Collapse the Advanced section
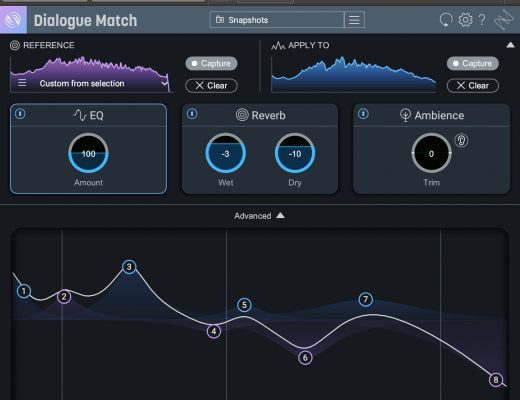520x400 pixels. (259, 216)
